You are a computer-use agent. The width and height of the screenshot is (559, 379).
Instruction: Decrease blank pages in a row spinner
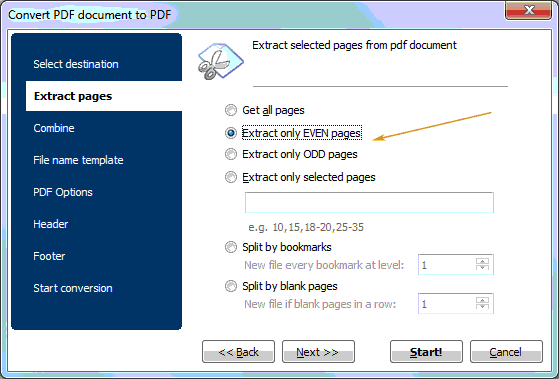pos(482,306)
